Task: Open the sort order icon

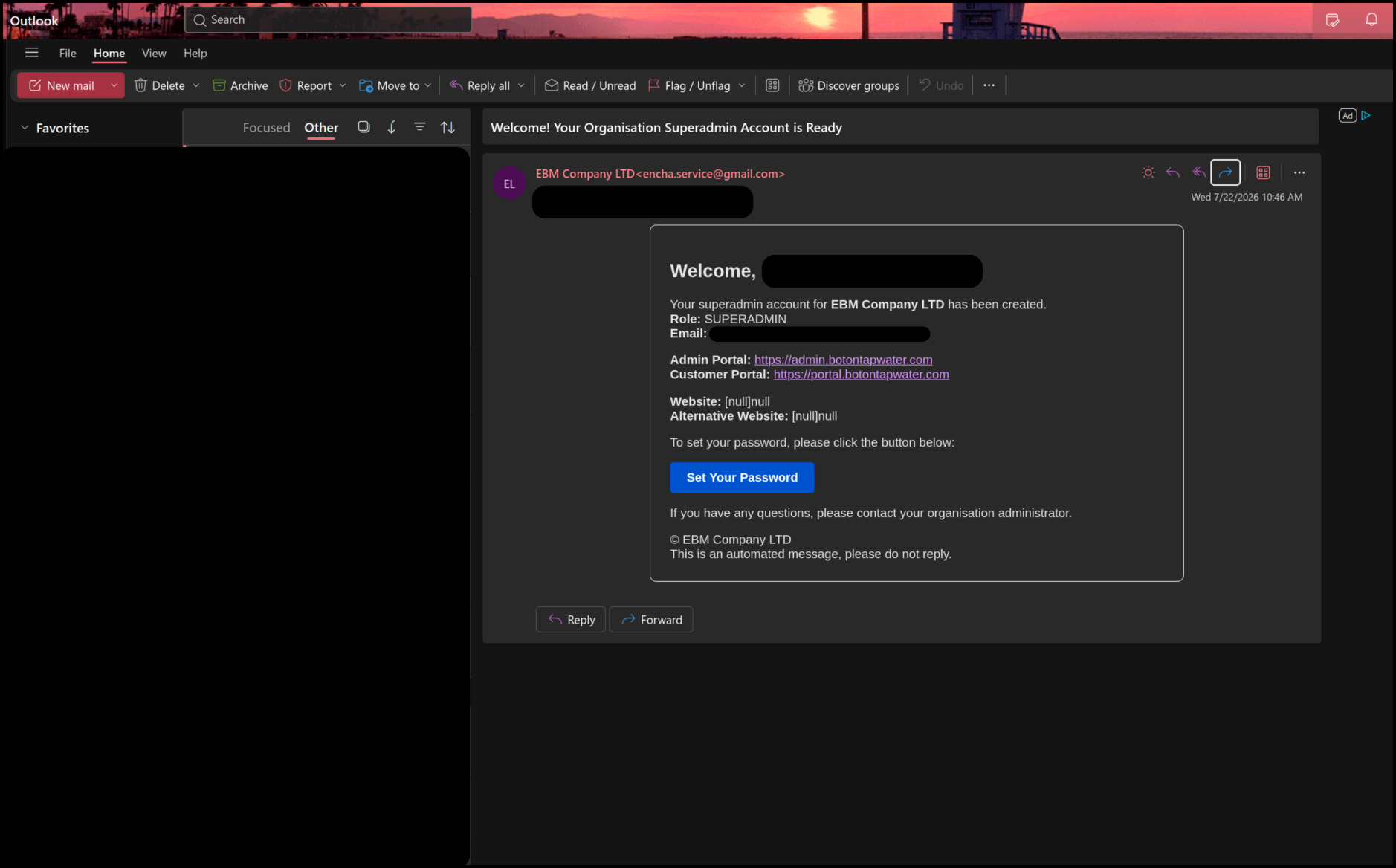Action: (447, 127)
